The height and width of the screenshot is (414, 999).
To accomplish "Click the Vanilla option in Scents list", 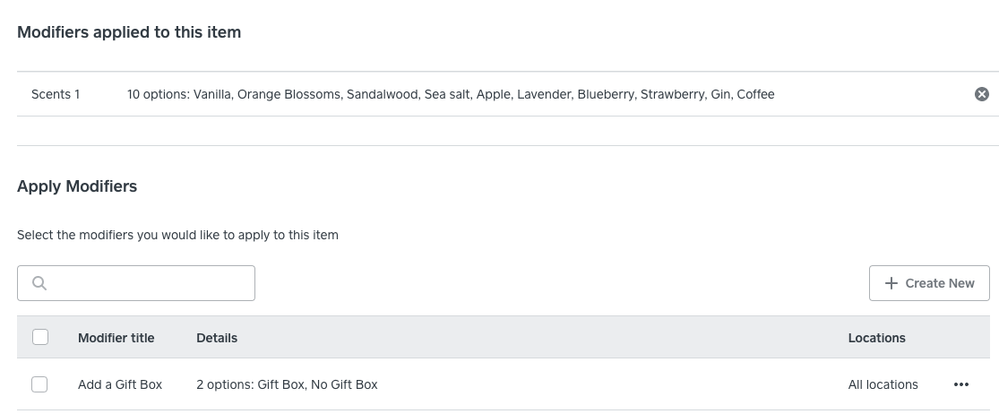I will (212, 94).
